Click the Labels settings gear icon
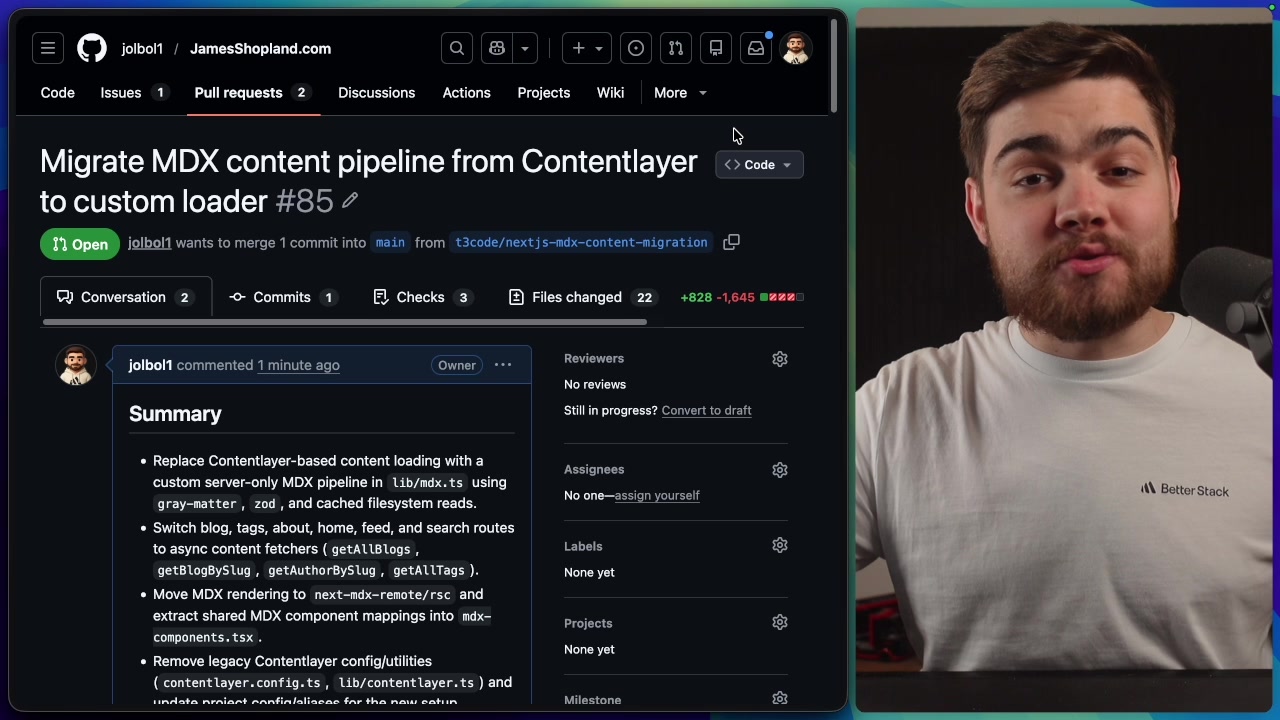Viewport: 1280px width, 720px height. (780, 545)
